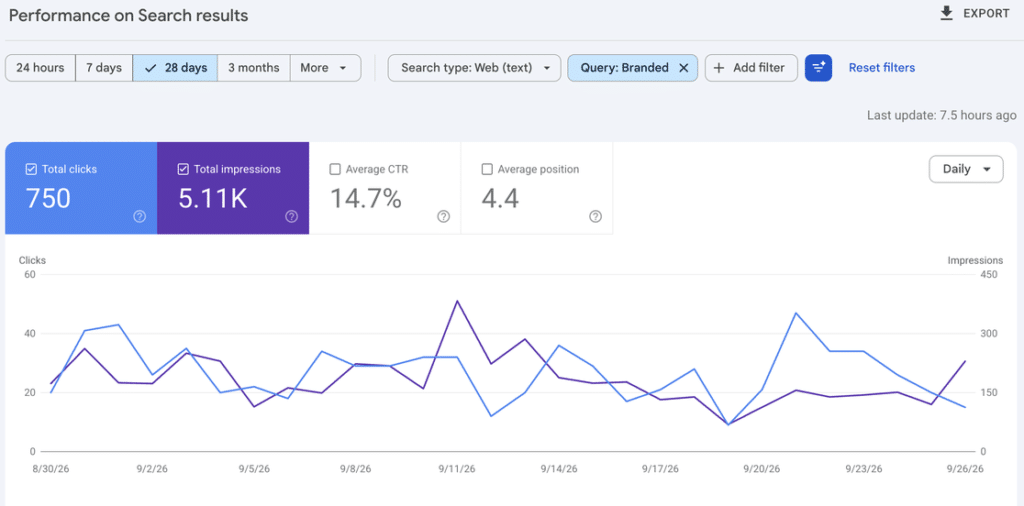Viewport: 1024px width, 506px height.
Task: Click the 9/14/26 date label on x-axis
Action: (559, 469)
